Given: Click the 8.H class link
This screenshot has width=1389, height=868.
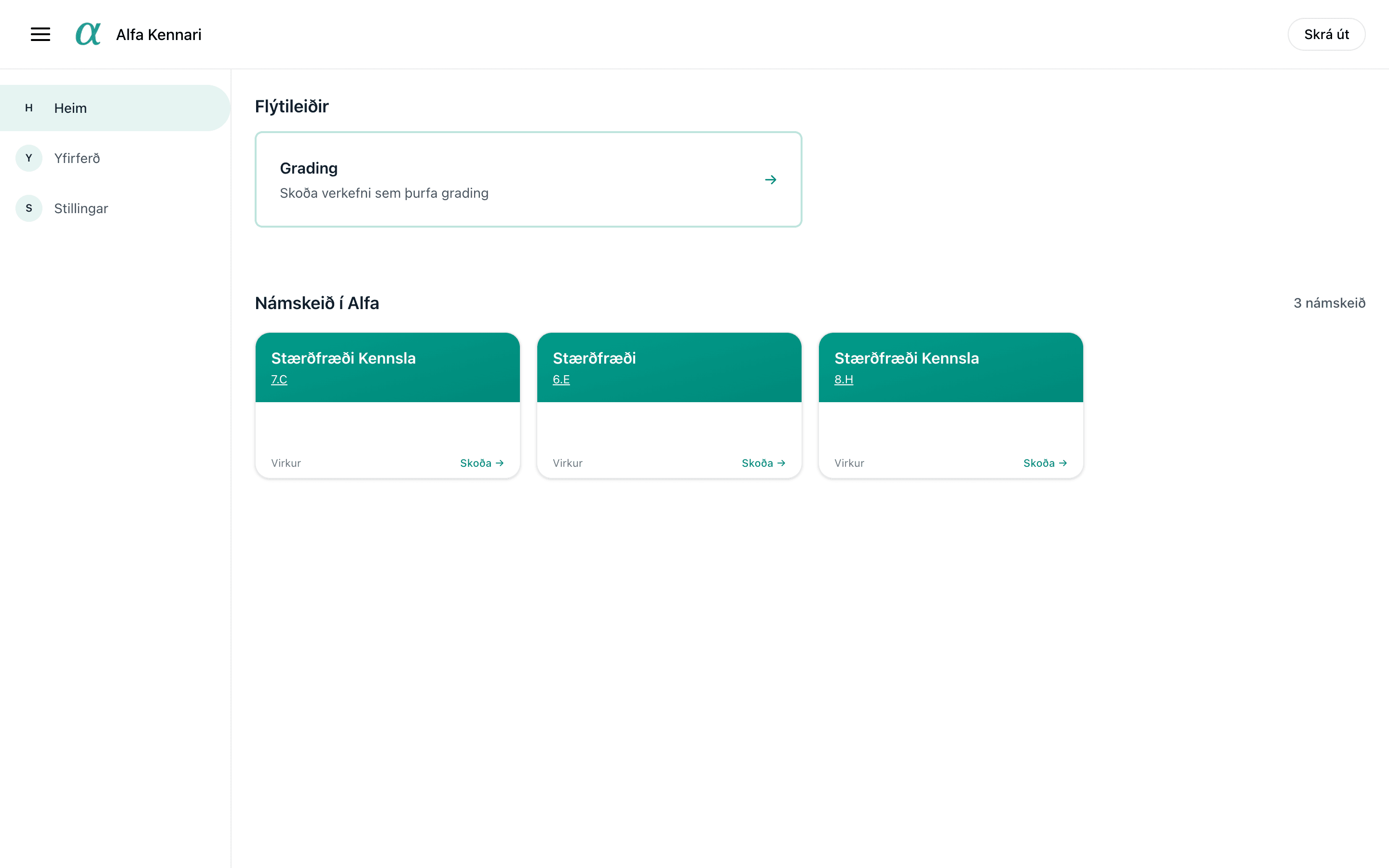Looking at the screenshot, I should point(843,380).
